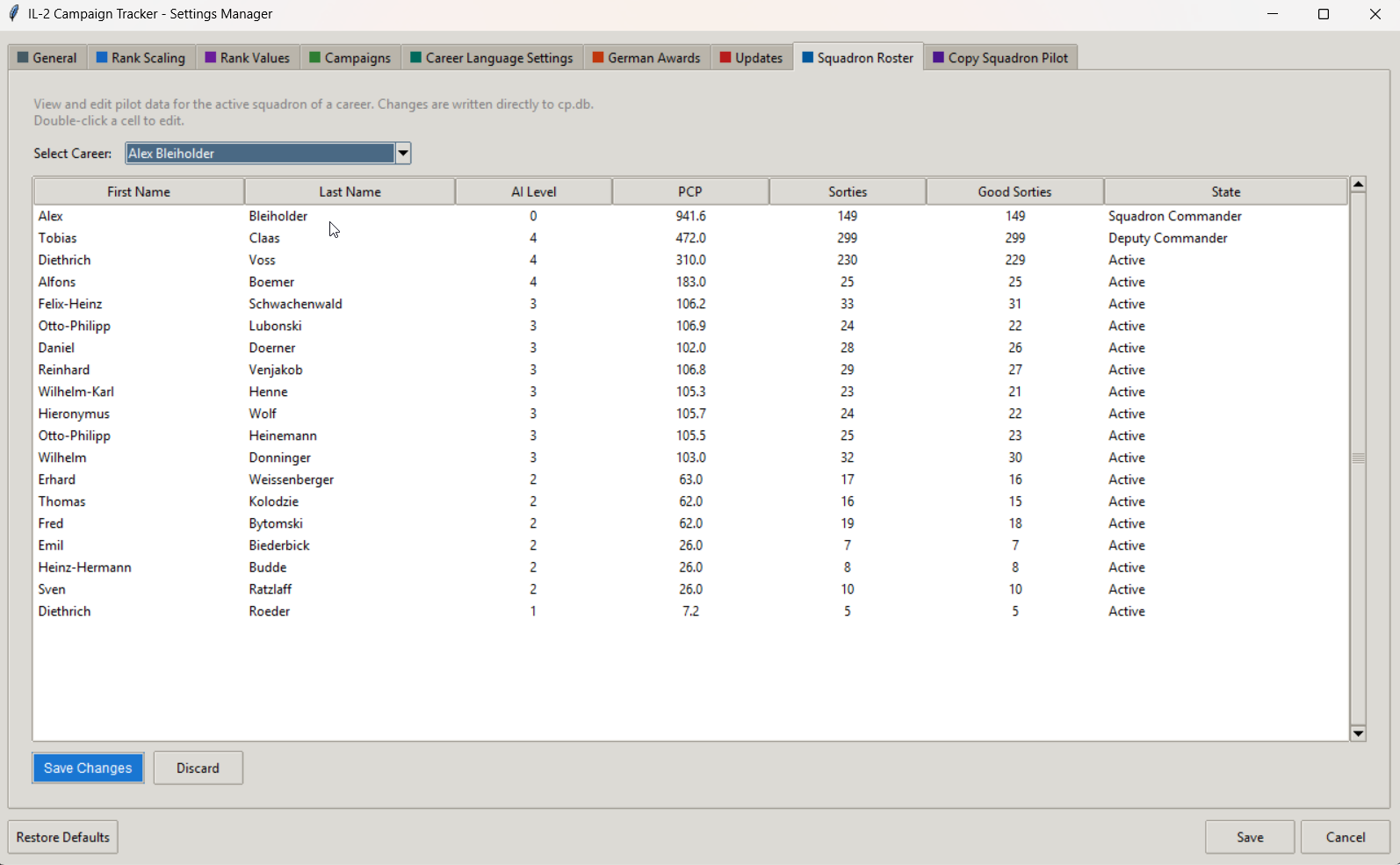Open the Updates tab
The image size is (1400, 865).
[751, 58]
